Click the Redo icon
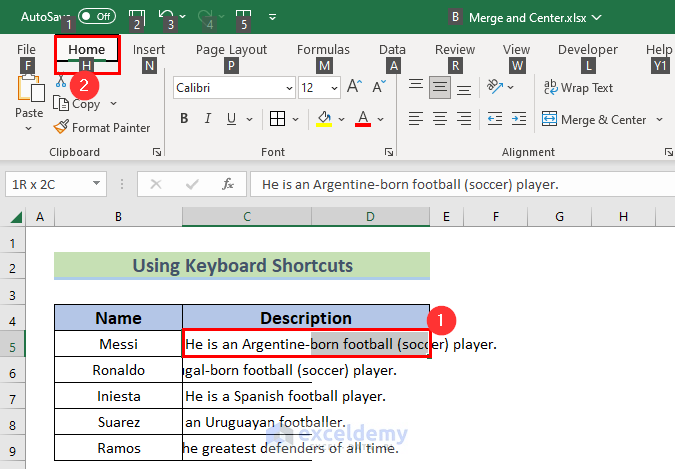675x469 pixels. pos(206,16)
